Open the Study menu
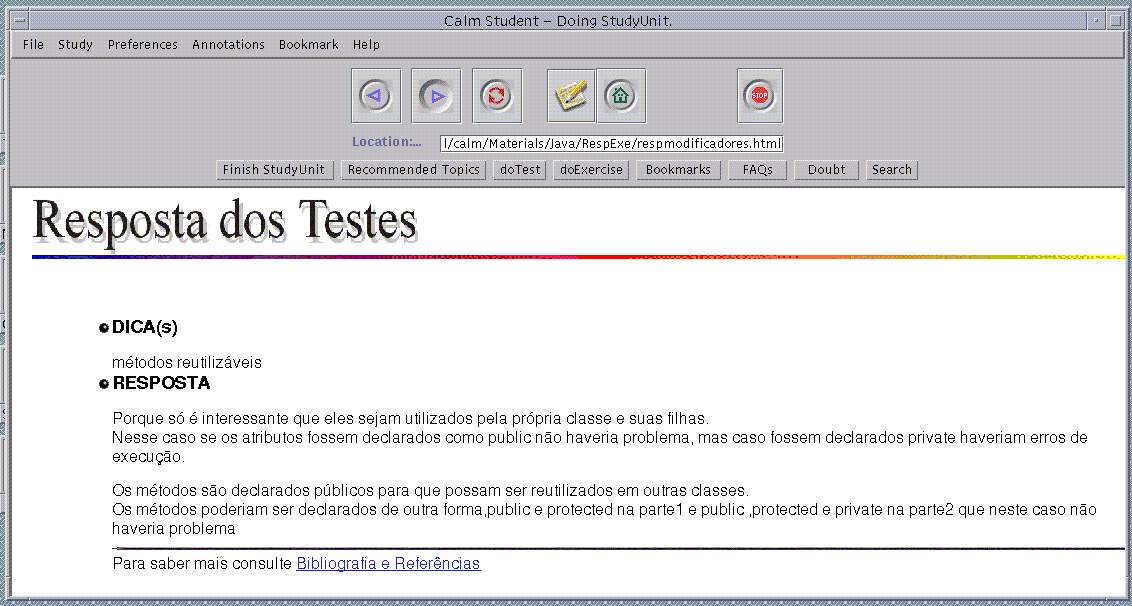Screen dimensions: 1132x606 (75, 45)
